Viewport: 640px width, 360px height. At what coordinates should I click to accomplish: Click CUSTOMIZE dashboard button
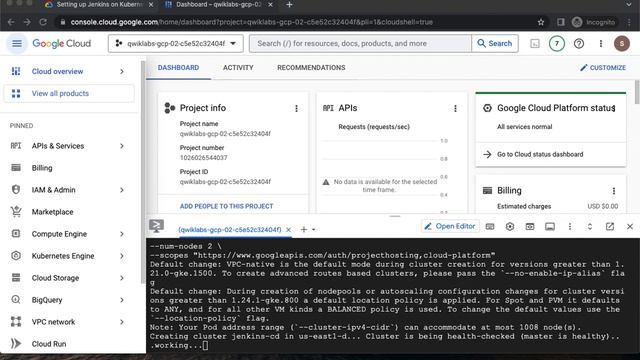pyautogui.click(x=603, y=68)
